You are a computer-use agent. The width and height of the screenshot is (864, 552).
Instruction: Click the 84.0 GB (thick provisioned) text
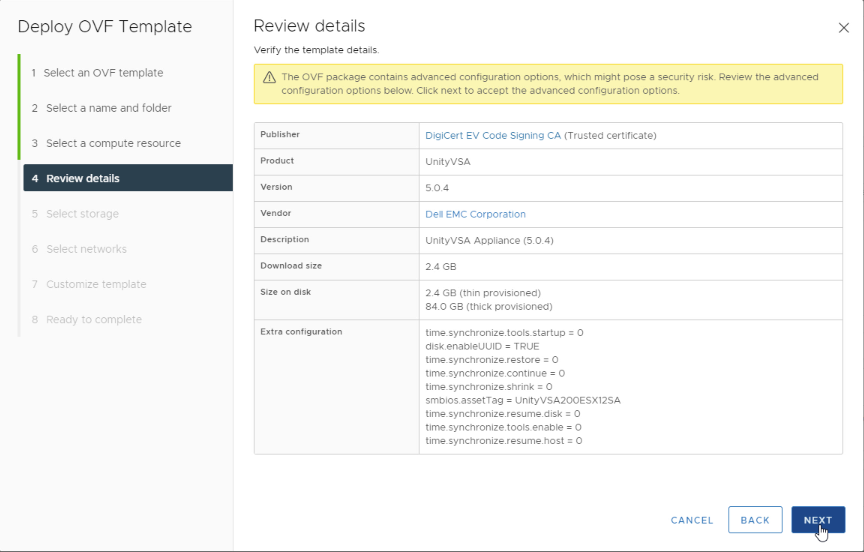coord(488,306)
